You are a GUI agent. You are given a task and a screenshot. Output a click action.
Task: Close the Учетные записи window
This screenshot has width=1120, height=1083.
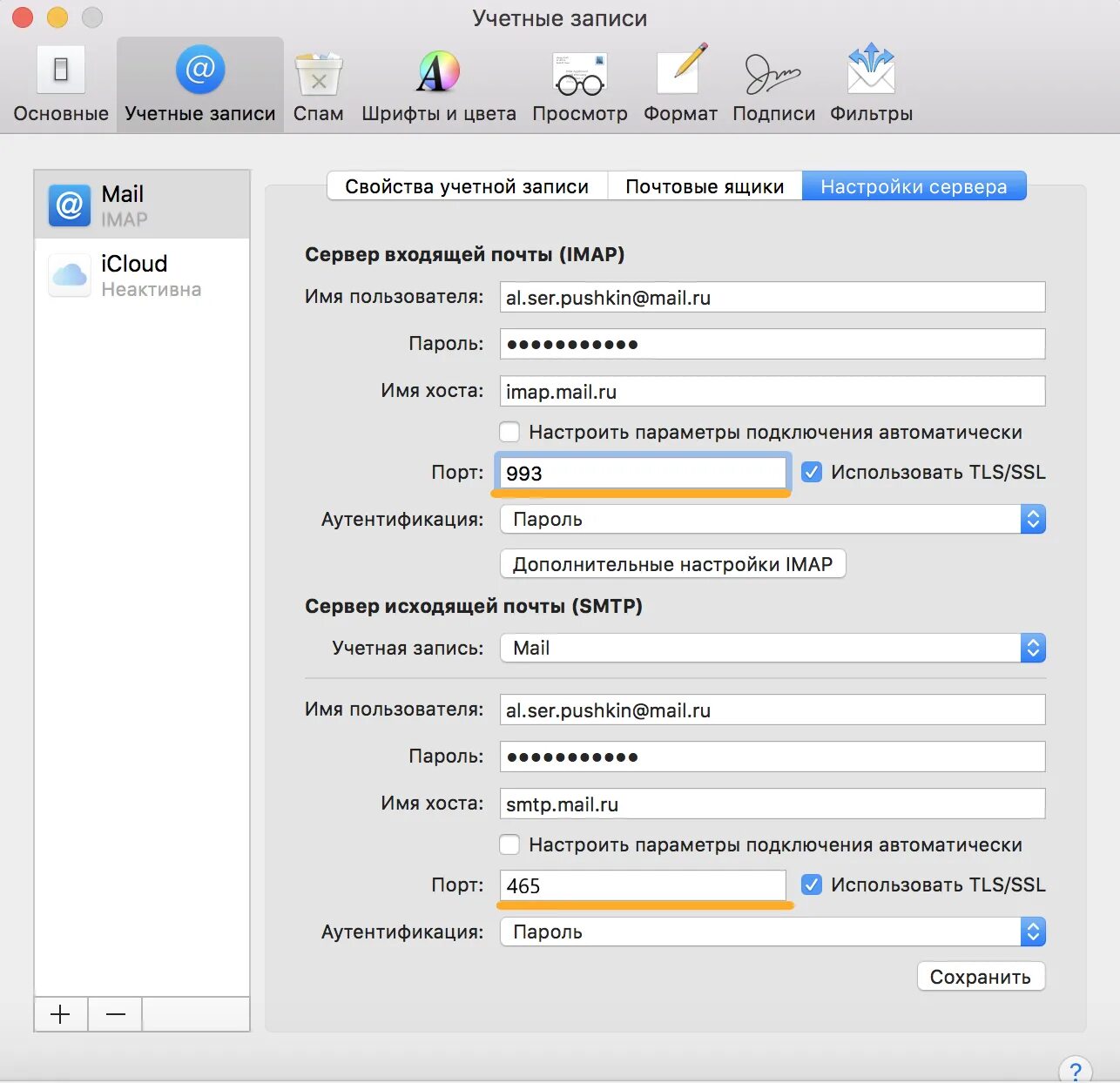click(23, 17)
